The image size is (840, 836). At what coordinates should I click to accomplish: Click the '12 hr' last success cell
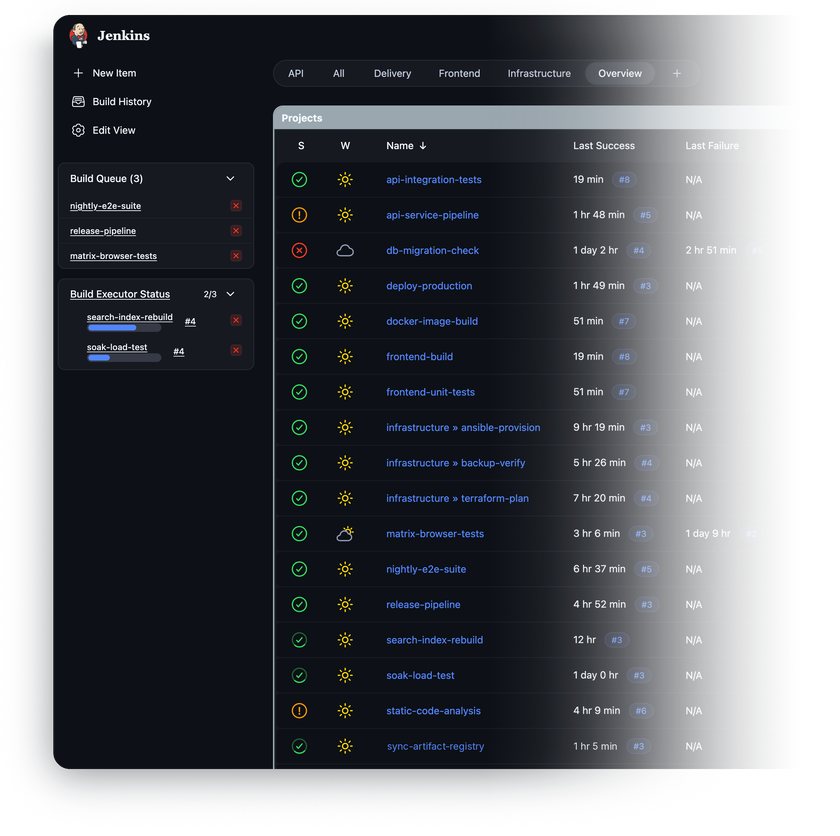click(584, 640)
